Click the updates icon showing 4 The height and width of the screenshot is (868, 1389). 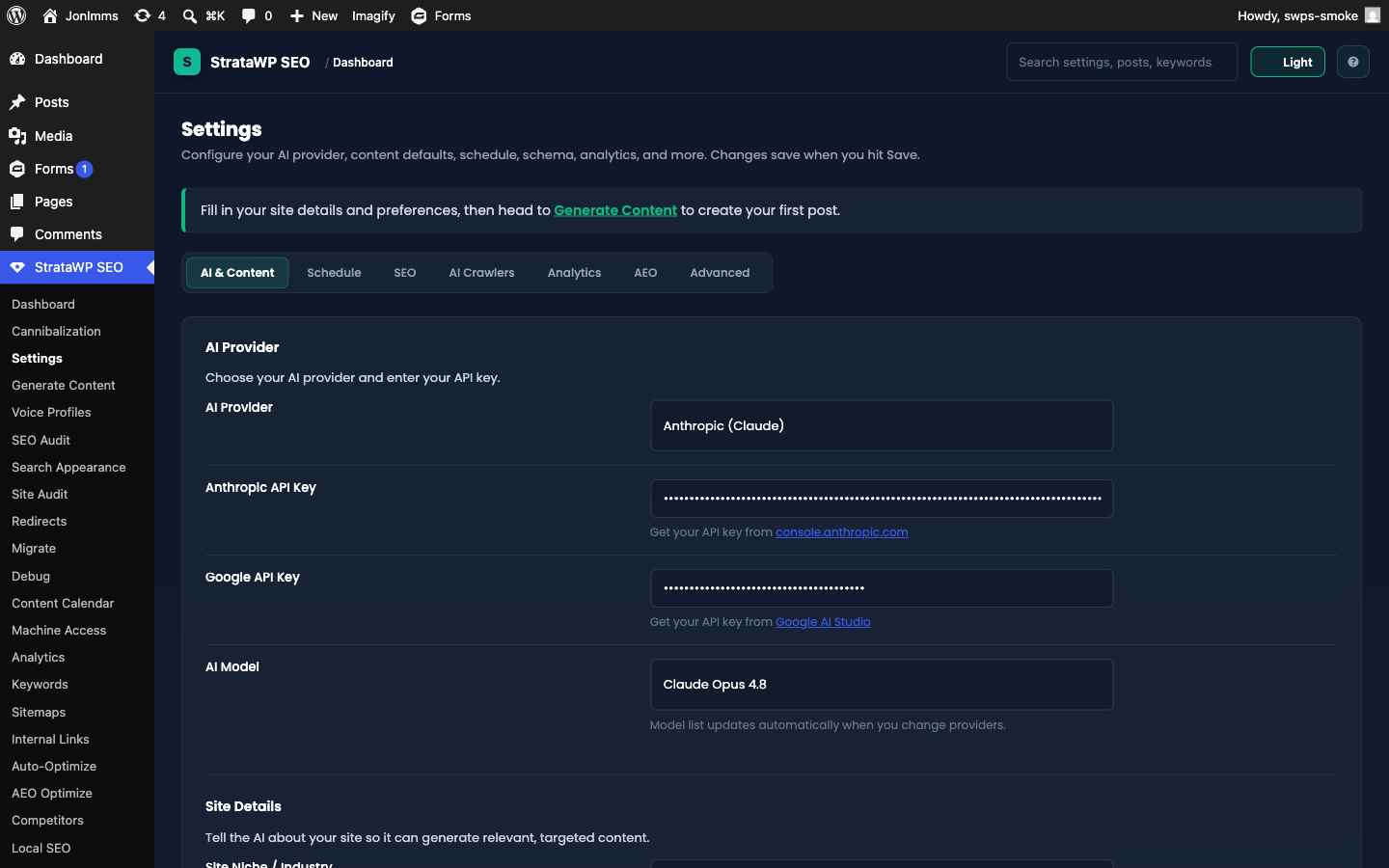click(x=143, y=15)
